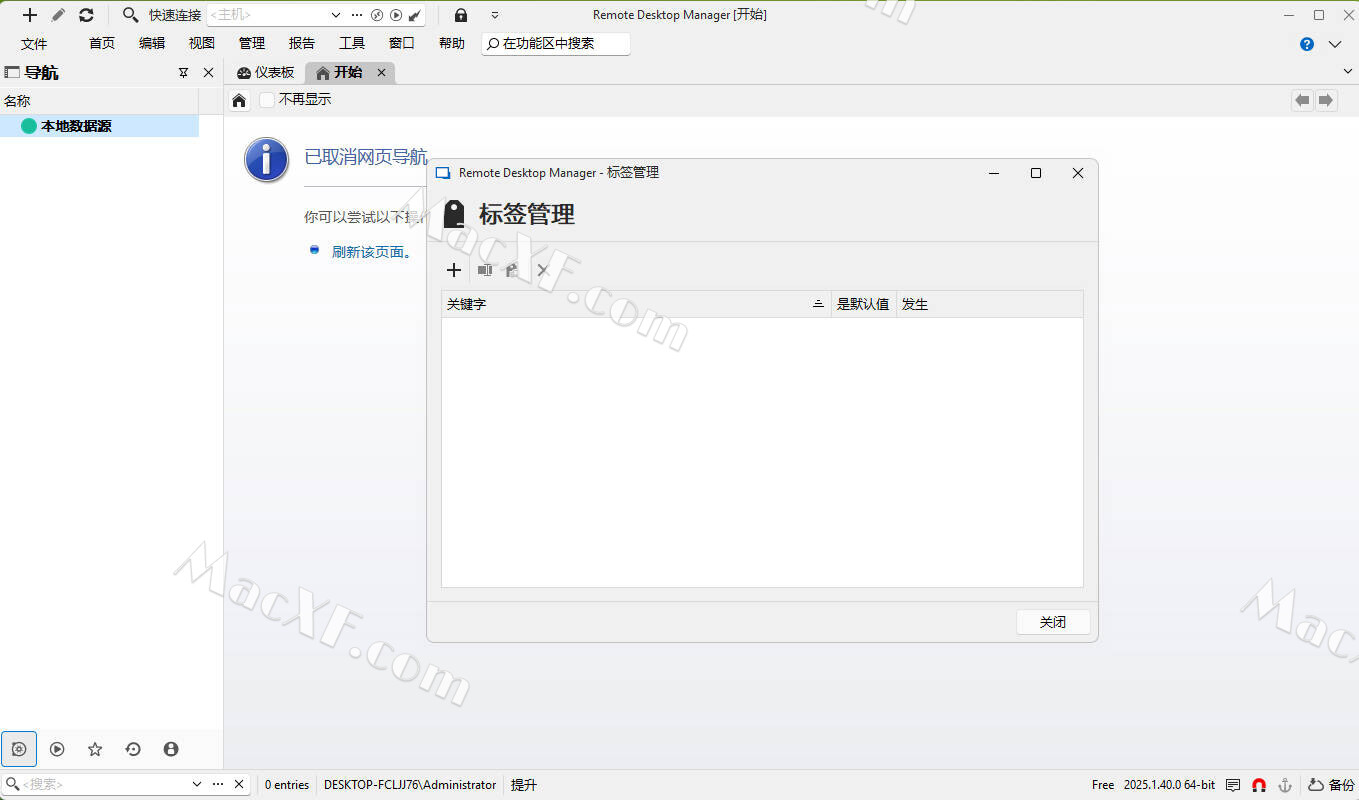Click the 是默认值 column header
The image size is (1359, 800).
(863, 304)
